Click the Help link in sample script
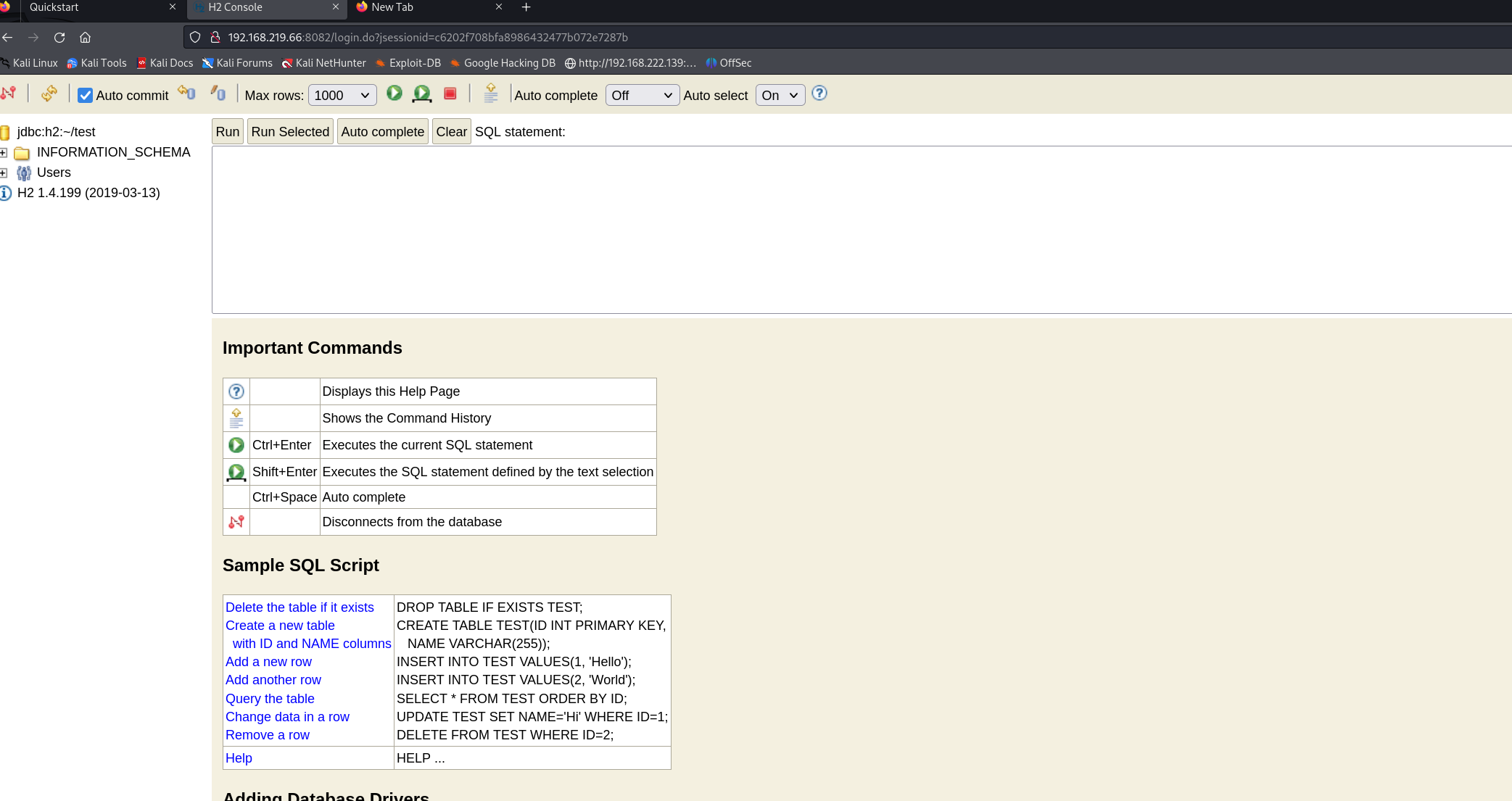This screenshot has height=801, width=1512. pyautogui.click(x=239, y=758)
